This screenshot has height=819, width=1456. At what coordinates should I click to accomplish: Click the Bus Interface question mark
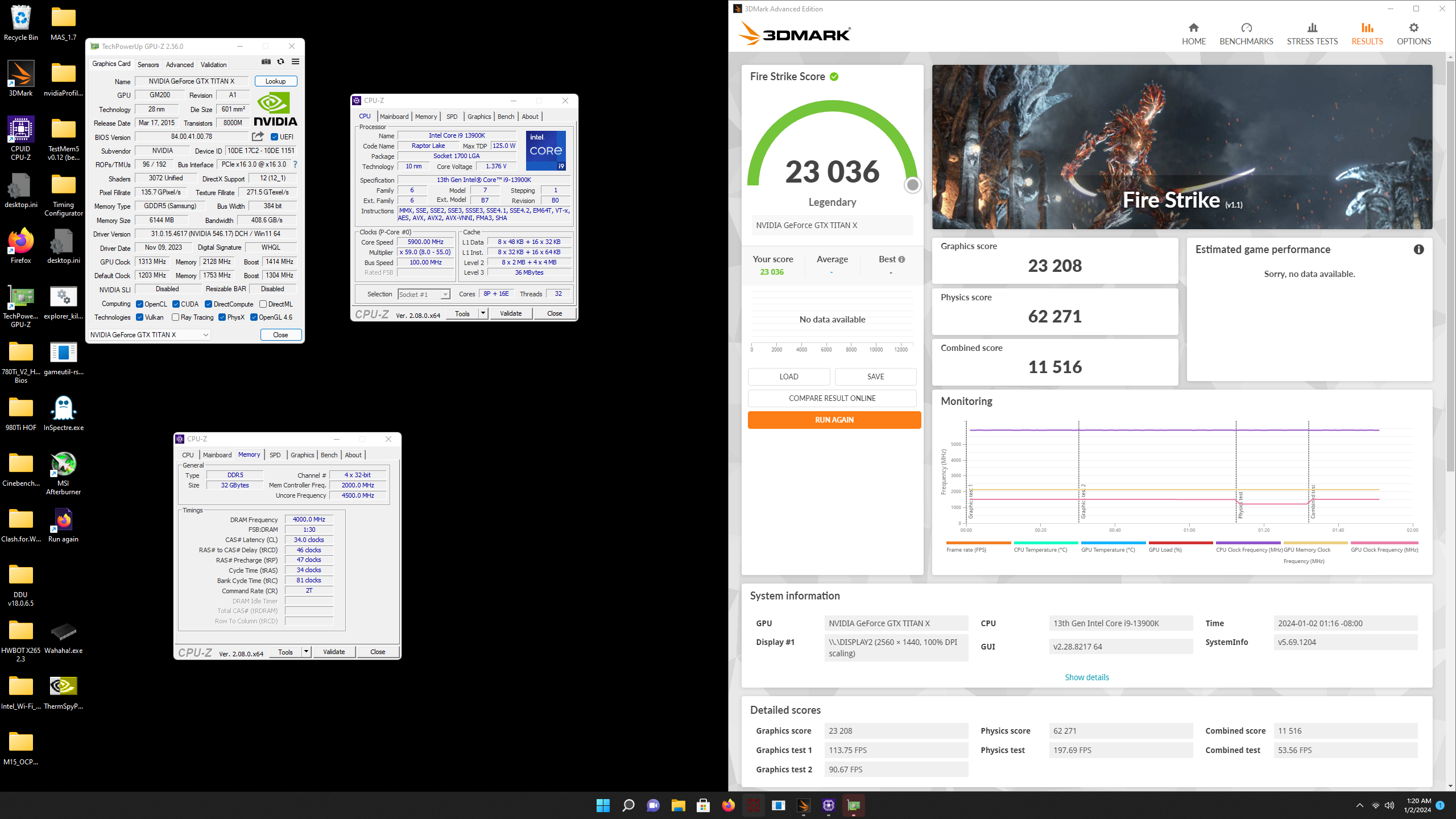tap(295, 164)
